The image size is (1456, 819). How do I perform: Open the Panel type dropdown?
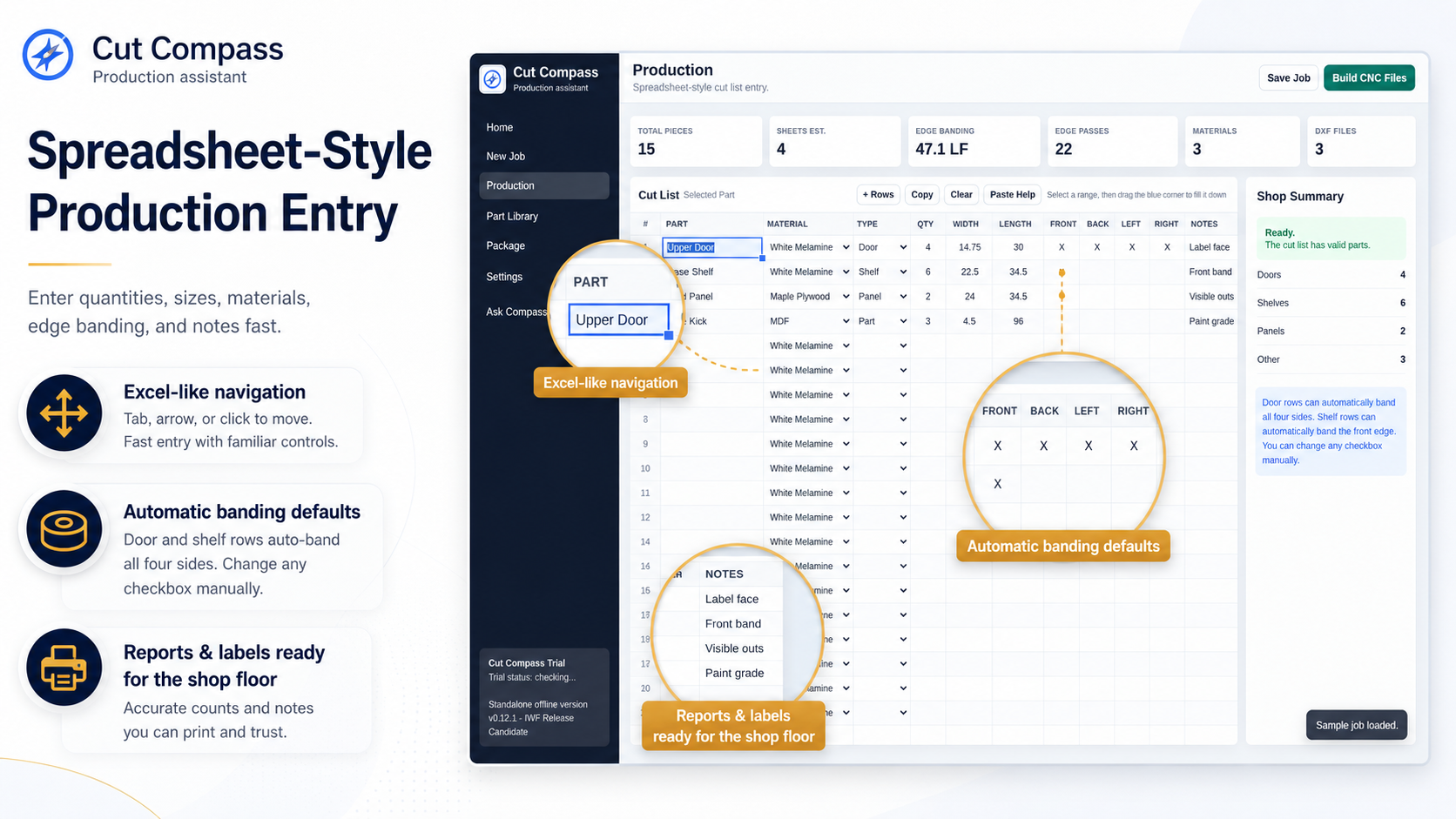[x=882, y=296]
